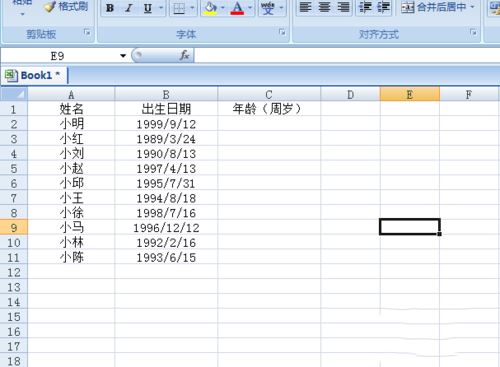Screen dimensions: 500x367
Task: Click the Insert Function fx icon
Action: click(x=184, y=55)
